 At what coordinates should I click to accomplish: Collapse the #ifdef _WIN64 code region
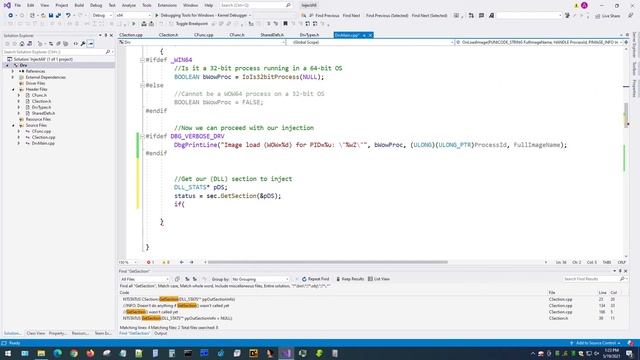[x=142, y=60]
